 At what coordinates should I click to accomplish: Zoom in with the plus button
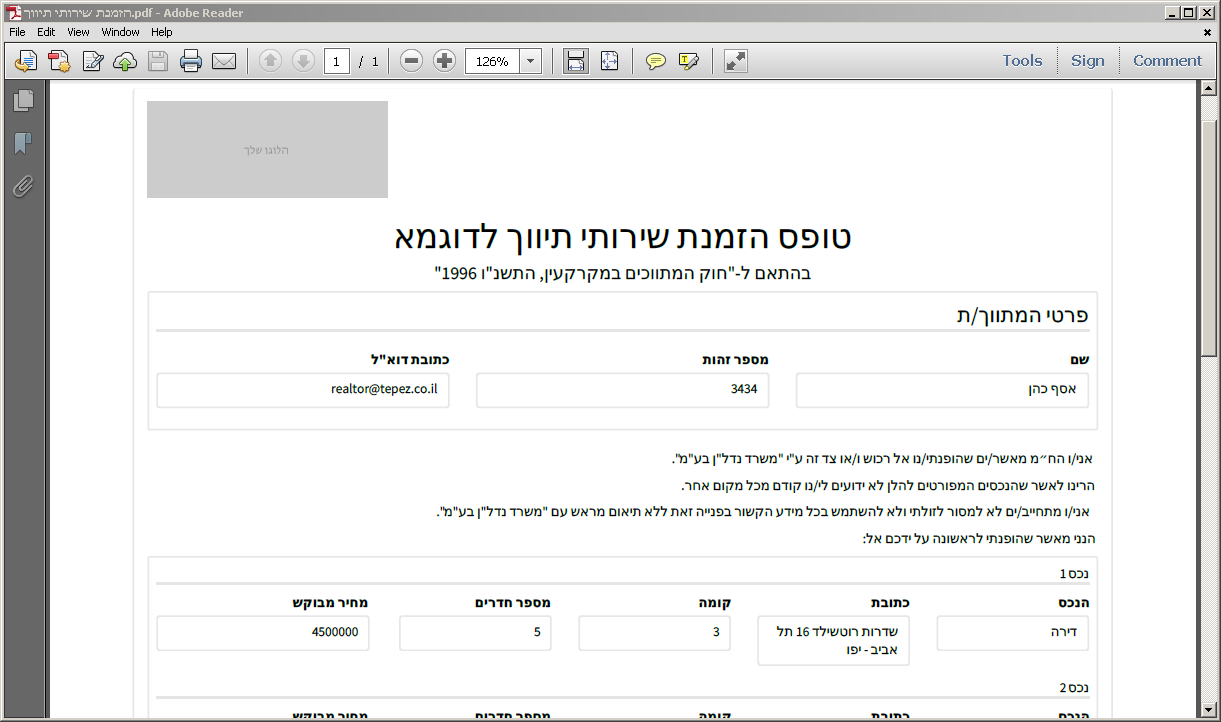tap(445, 61)
